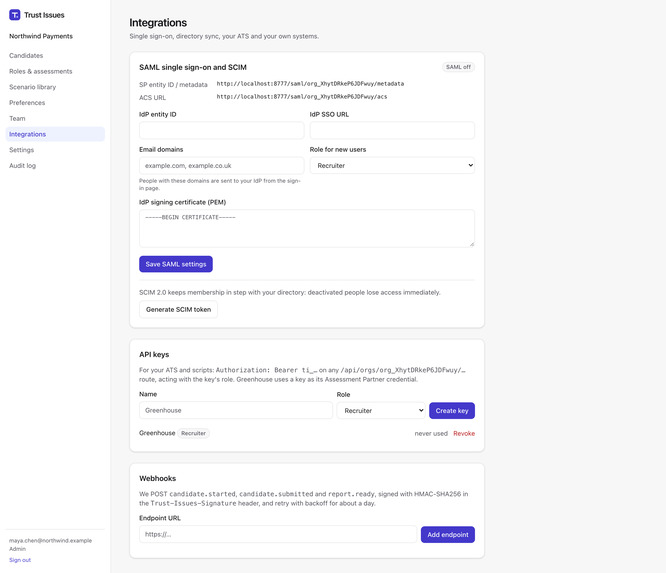Screen dimensions: 666x573
Task: Click the Integrations page heading
Action: click(158, 23)
